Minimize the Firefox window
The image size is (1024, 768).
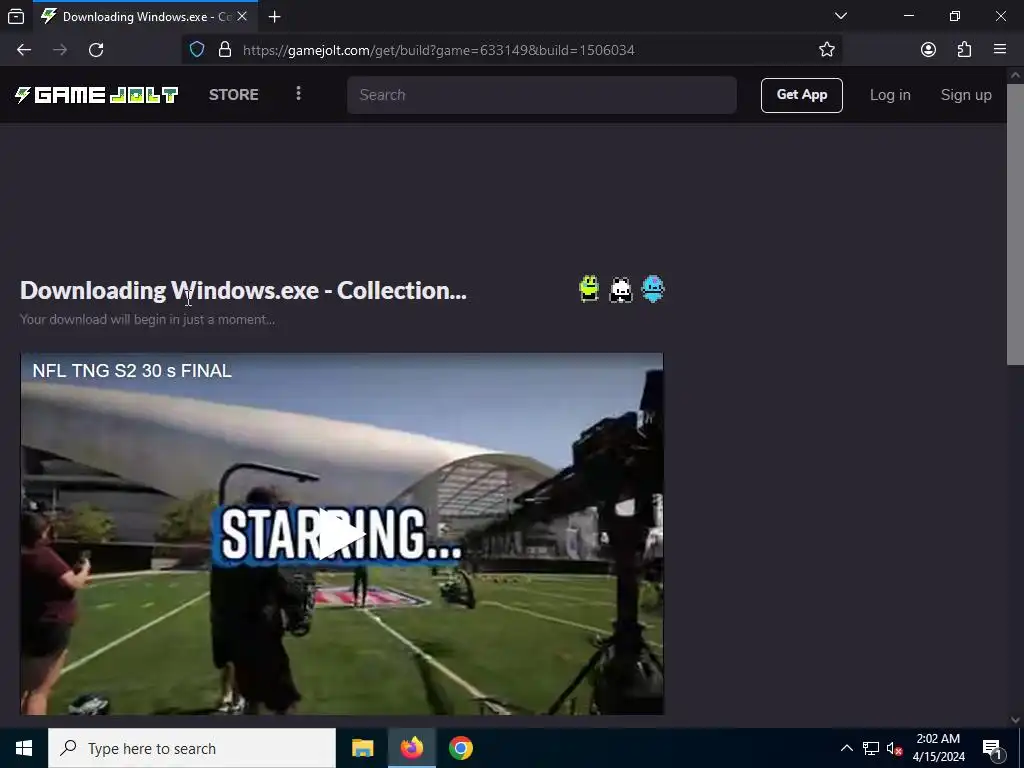click(909, 16)
